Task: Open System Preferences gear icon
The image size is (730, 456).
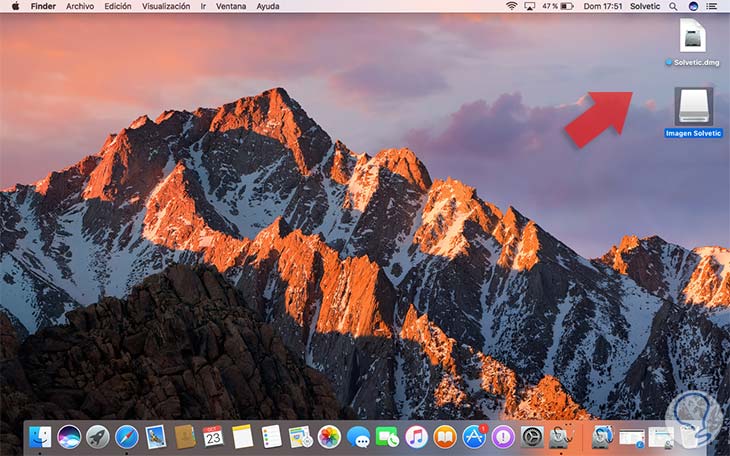Action: [x=532, y=437]
